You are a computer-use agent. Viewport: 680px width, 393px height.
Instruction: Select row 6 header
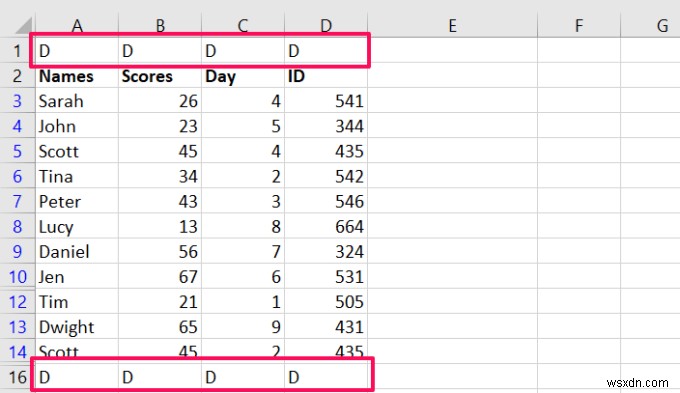tap(17, 177)
